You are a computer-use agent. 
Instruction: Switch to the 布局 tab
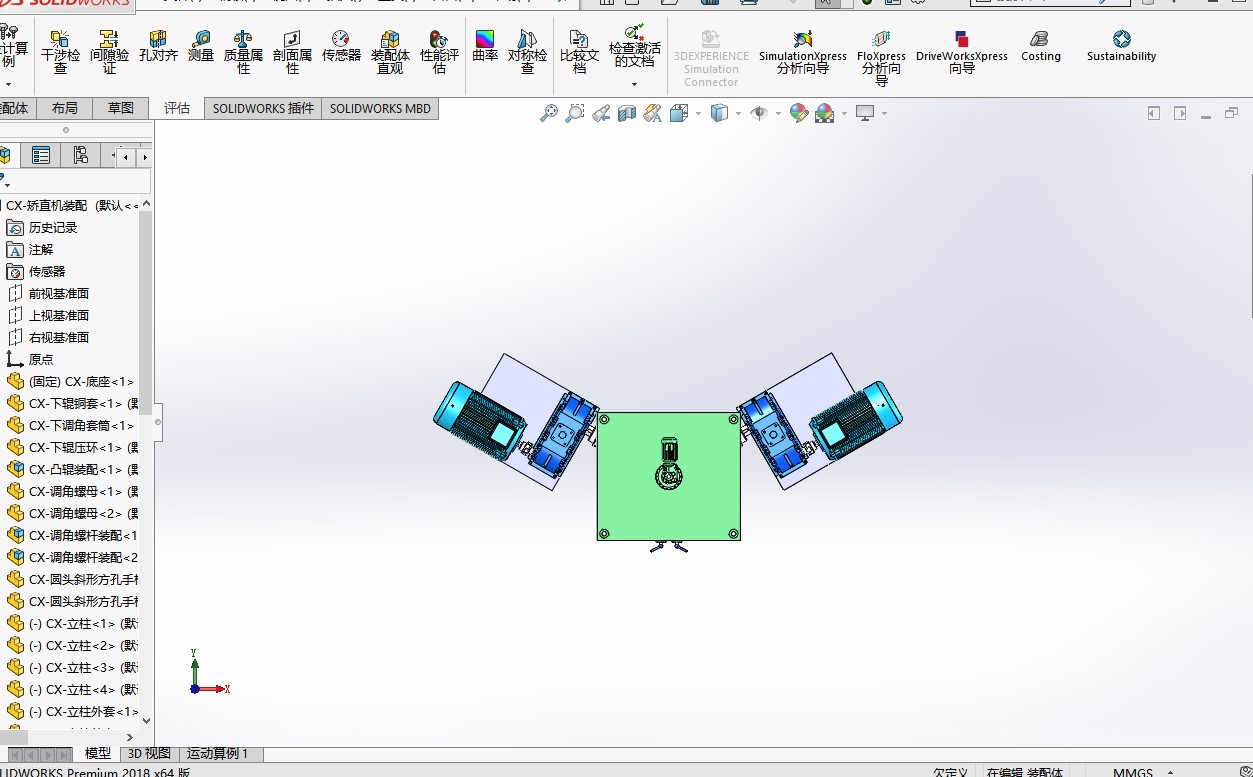click(x=64, y=108)
